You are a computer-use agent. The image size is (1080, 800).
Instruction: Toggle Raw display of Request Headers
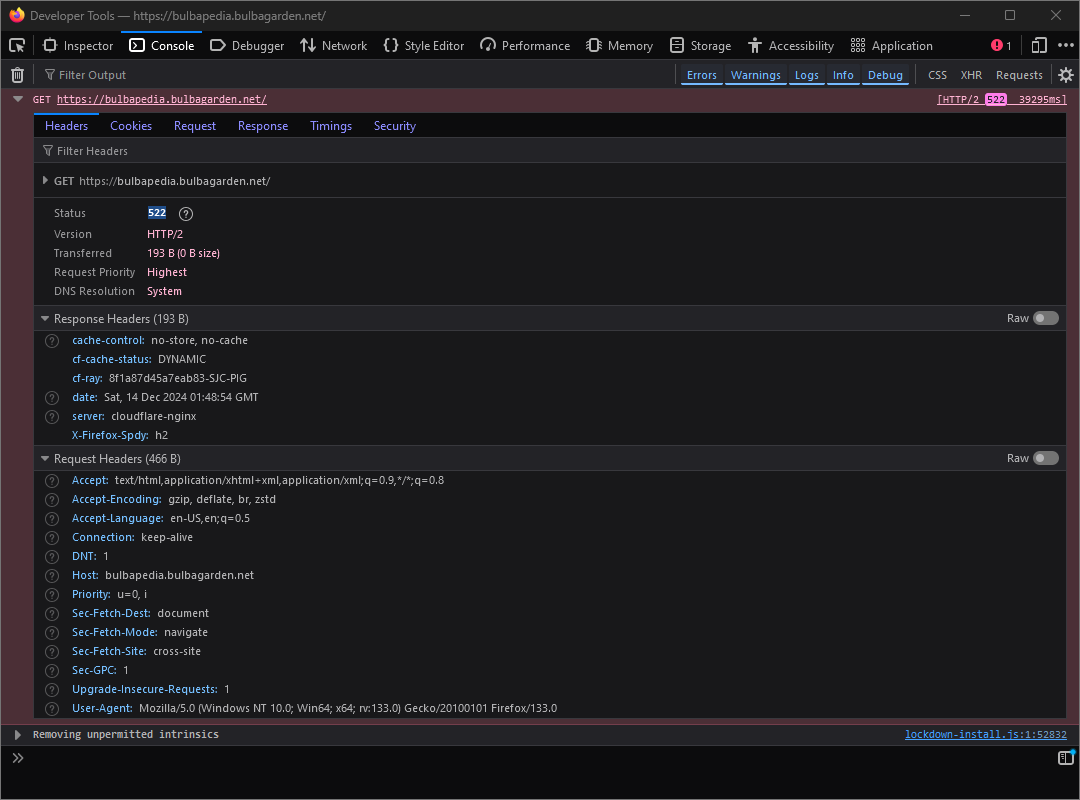pyautogui.click(x=1047, y=457)
